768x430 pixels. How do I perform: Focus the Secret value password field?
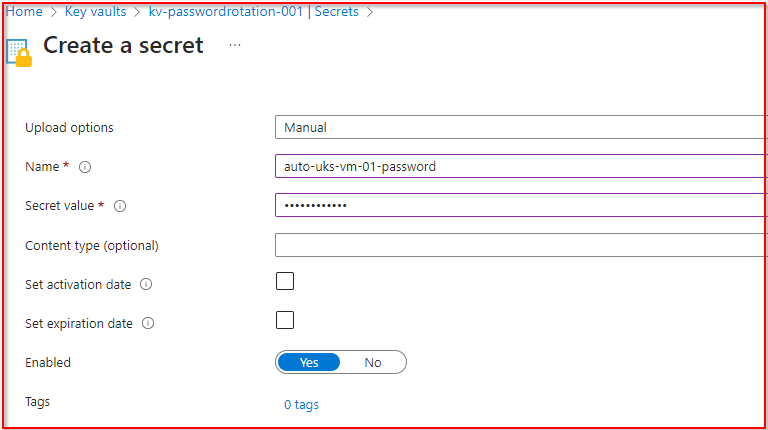(520, 206)
